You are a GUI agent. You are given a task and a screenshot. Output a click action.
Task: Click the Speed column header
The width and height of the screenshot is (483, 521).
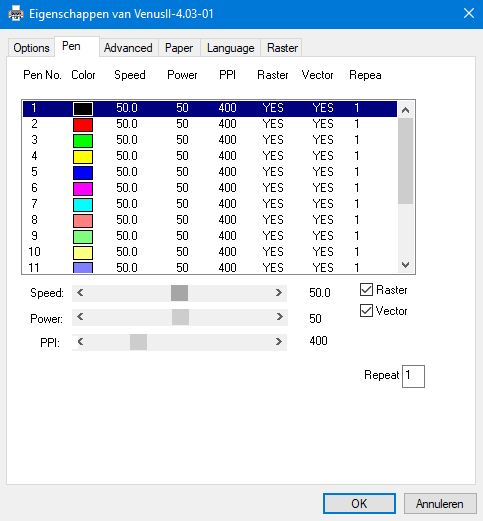pyautogui.click(x=130, y=75)
